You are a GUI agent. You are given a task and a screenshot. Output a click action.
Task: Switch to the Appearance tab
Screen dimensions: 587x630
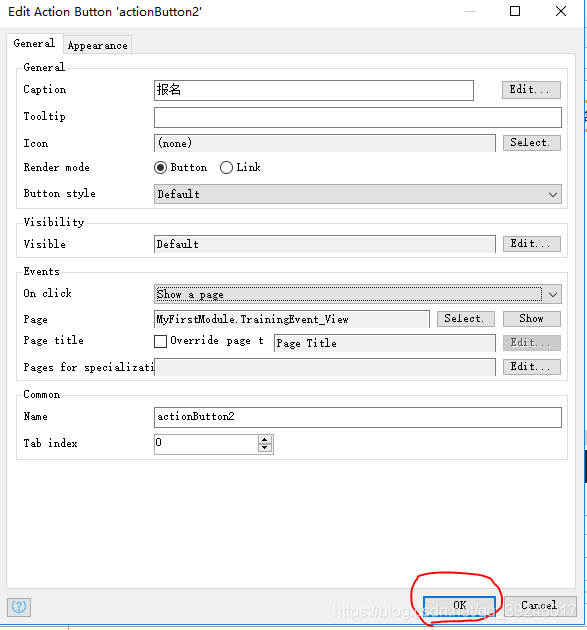[x=98, y=45]
